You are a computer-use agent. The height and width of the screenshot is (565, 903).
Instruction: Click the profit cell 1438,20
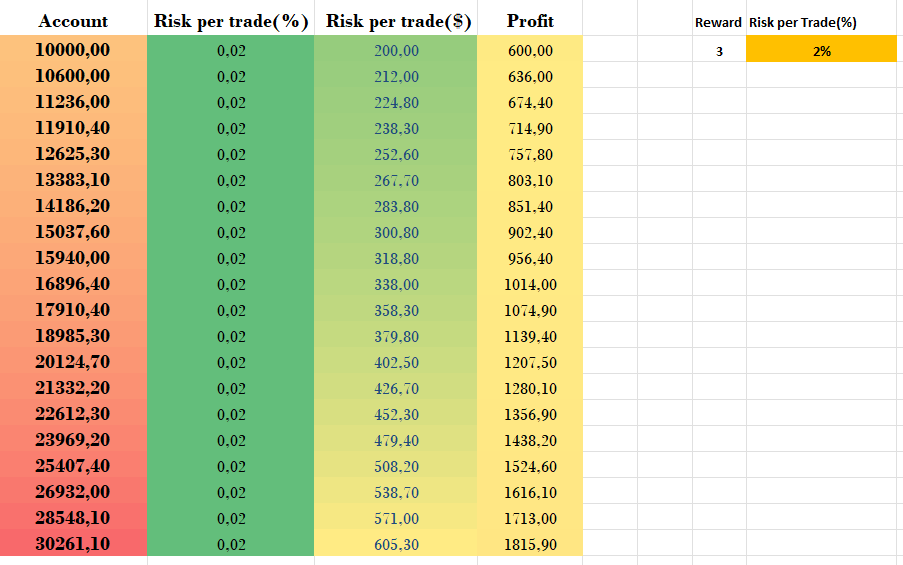point(529,440)
